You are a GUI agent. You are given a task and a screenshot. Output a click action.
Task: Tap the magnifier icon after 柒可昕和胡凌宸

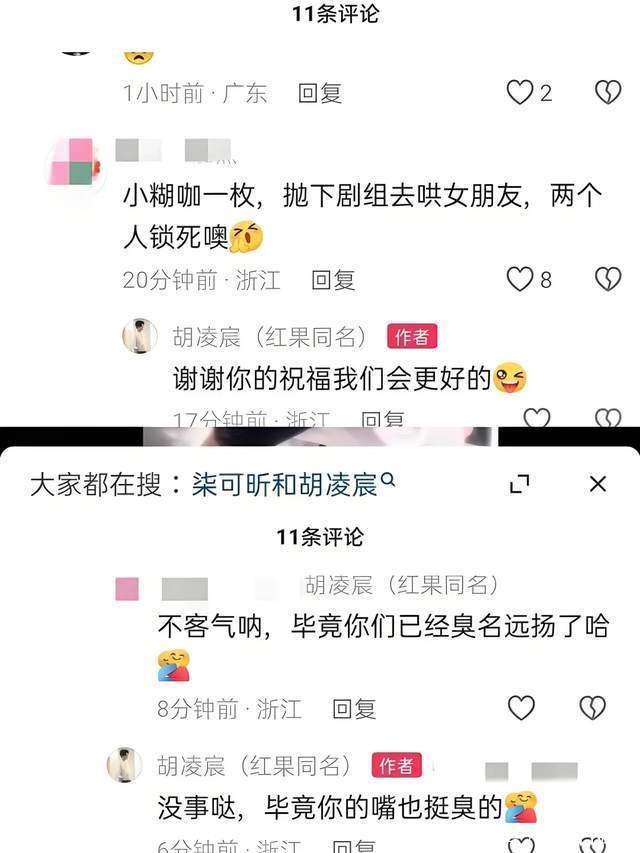pos(389,480)
